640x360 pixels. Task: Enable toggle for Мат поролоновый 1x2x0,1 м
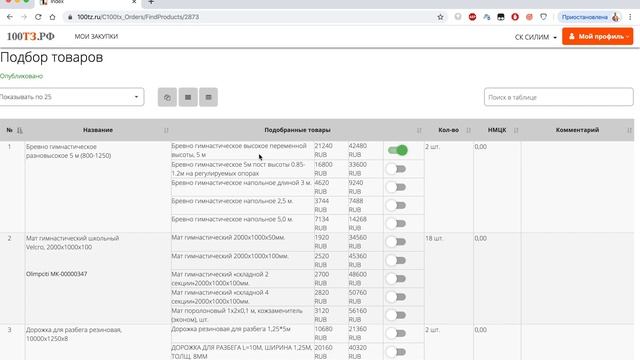click(x=396, y=315)
